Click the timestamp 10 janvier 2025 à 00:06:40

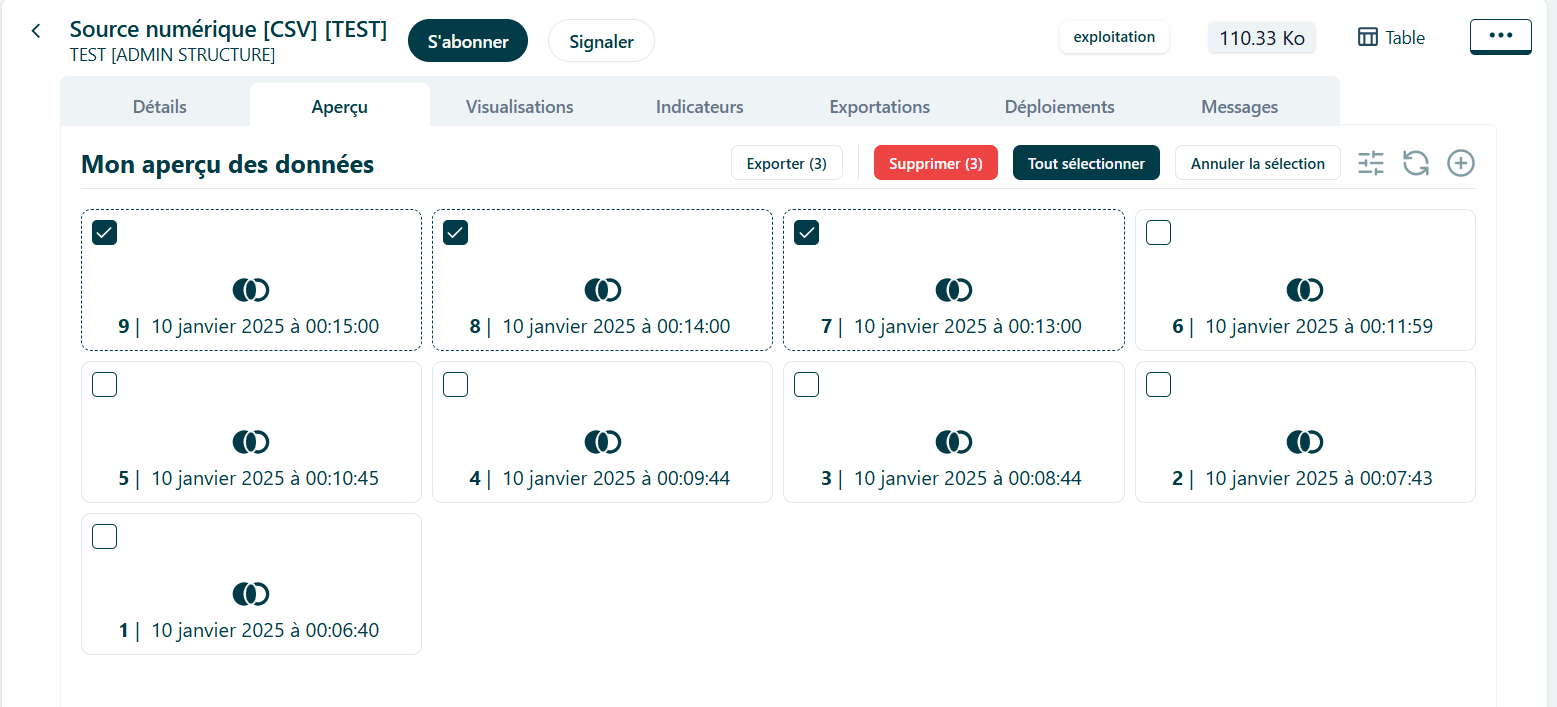(x=265, y=630)
